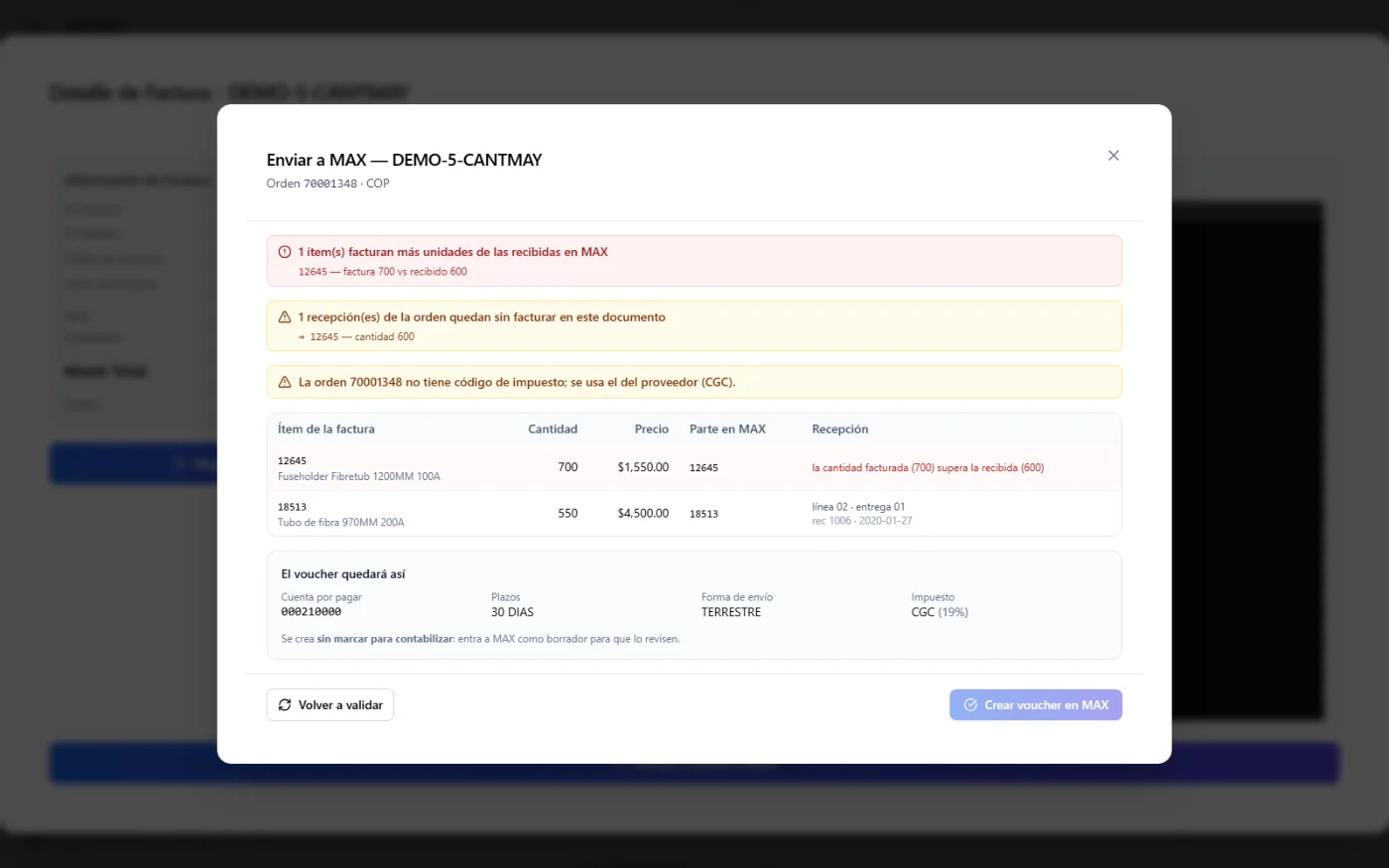The image size is (1389, 868).
Task: Click the TERRESTRE shipping value
Action: click(x=731, y=612)
